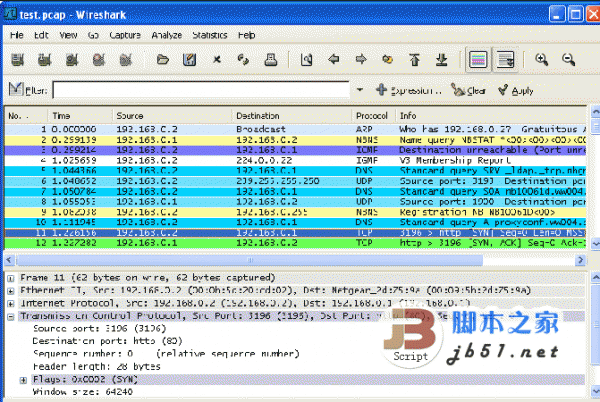Expand the Internet Protocol tree row
This screenshot has width=600, height=402.
pos(11,304)
